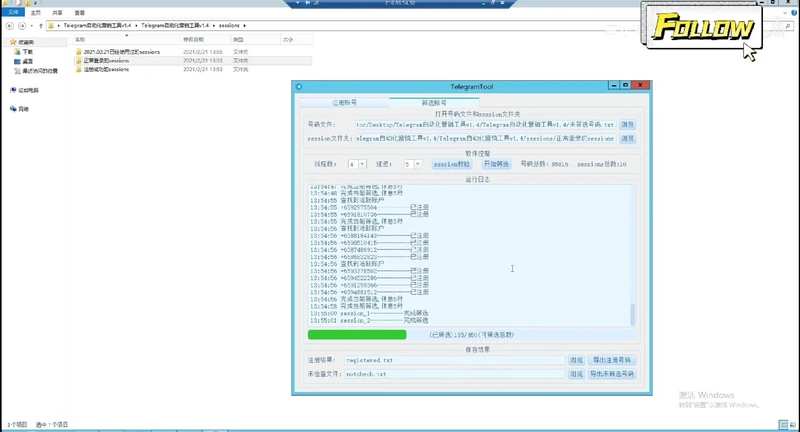Click the Explorer back arrow button
Screen dimensions: 800x432
[x=10, y=26]
